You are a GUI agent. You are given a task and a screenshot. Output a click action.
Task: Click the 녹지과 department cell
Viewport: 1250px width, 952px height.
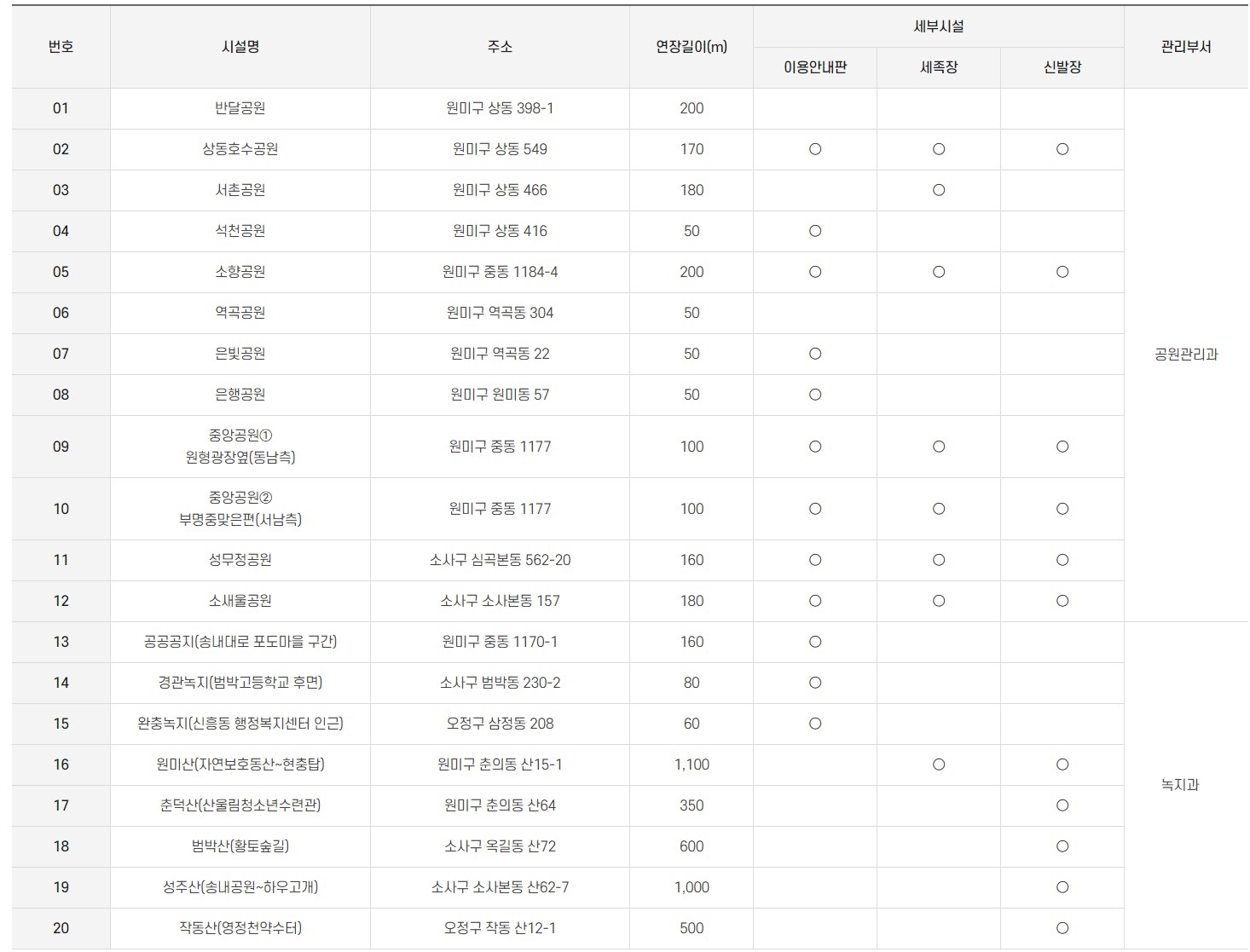coord(1185,785)
